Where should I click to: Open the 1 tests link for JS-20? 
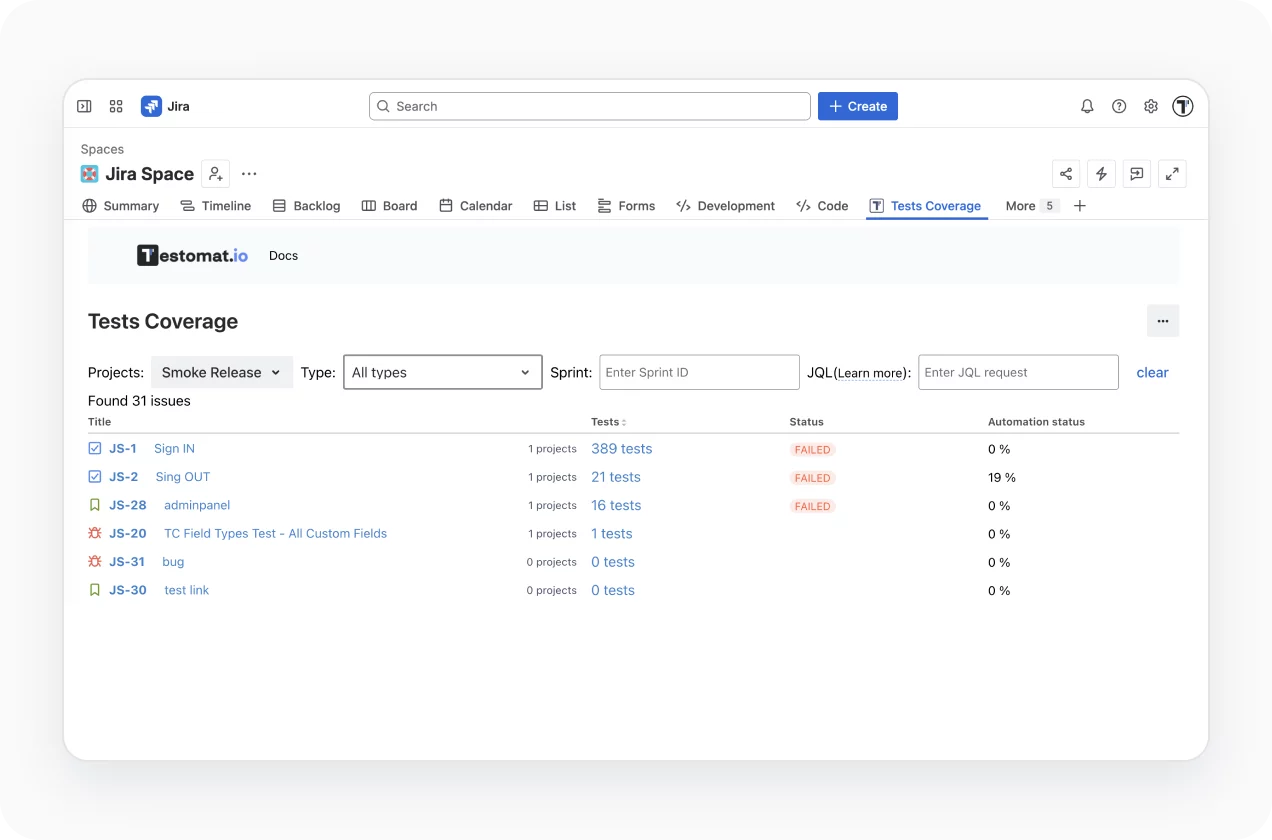[612, 534]
